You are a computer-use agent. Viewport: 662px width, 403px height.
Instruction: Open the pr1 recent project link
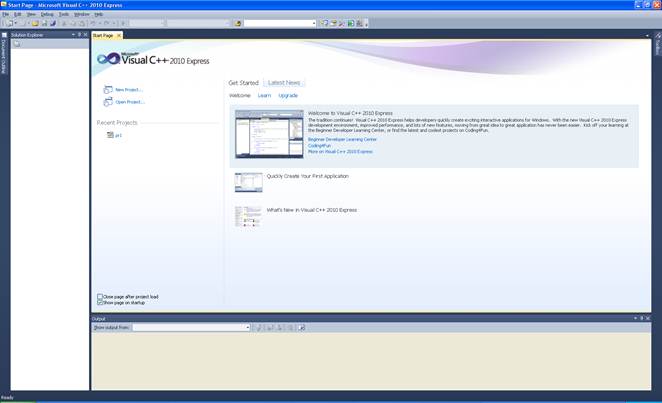[x=118, y=135]
